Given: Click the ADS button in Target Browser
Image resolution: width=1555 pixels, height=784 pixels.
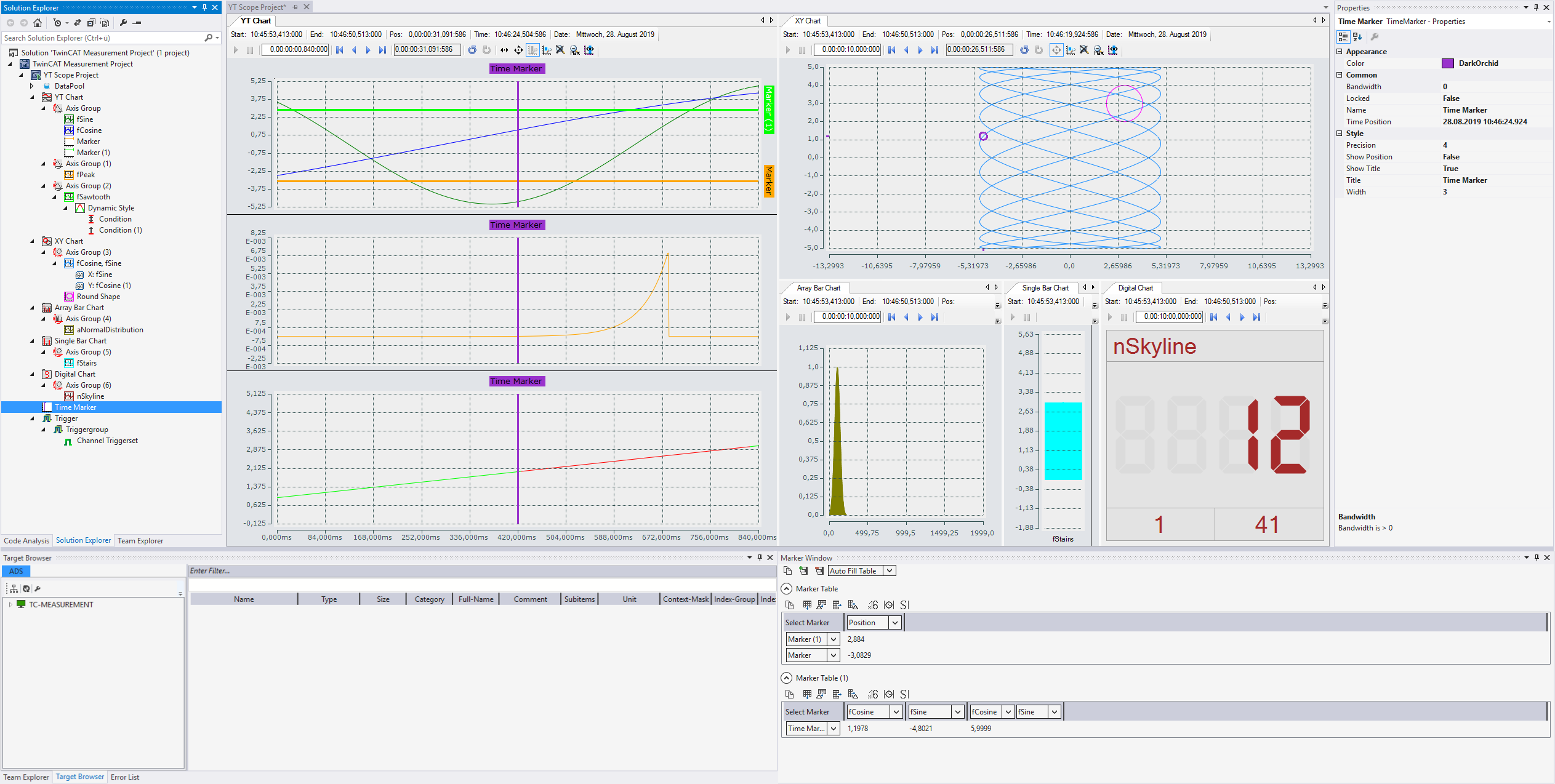Looking at the screenshot, I should click(x=16, y=571).
